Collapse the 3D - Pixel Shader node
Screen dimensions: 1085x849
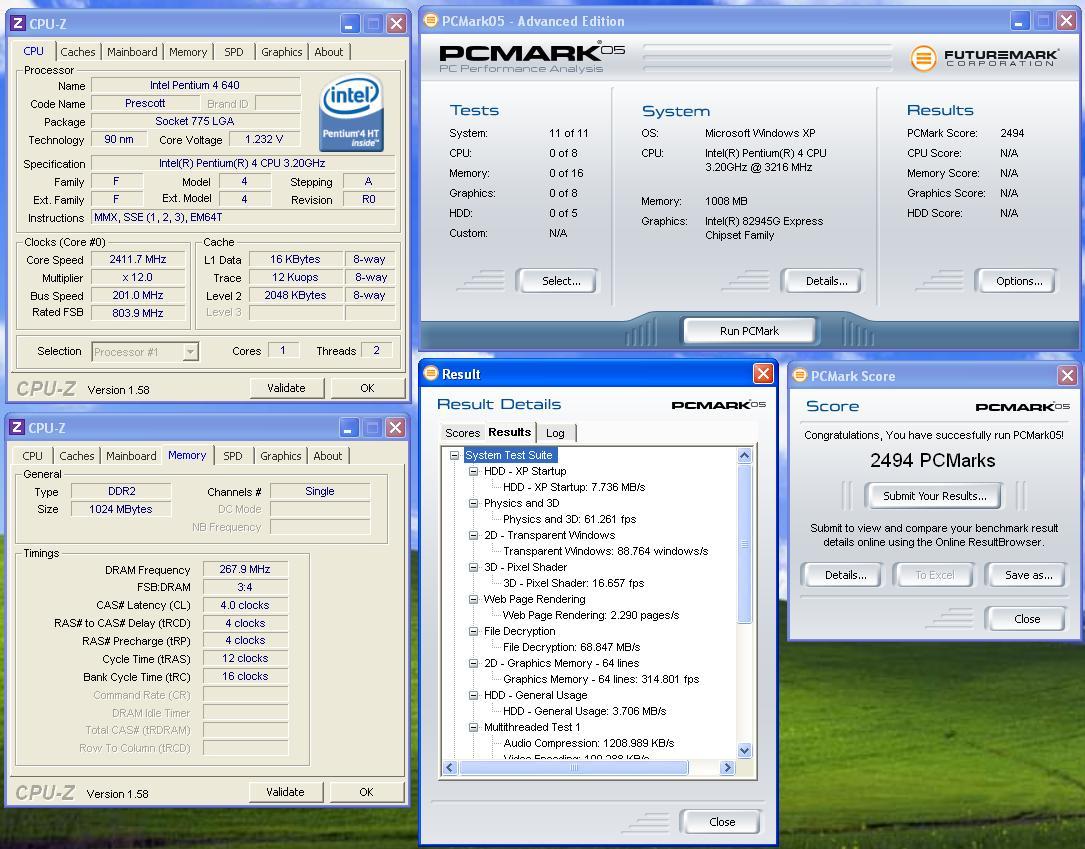473,567
